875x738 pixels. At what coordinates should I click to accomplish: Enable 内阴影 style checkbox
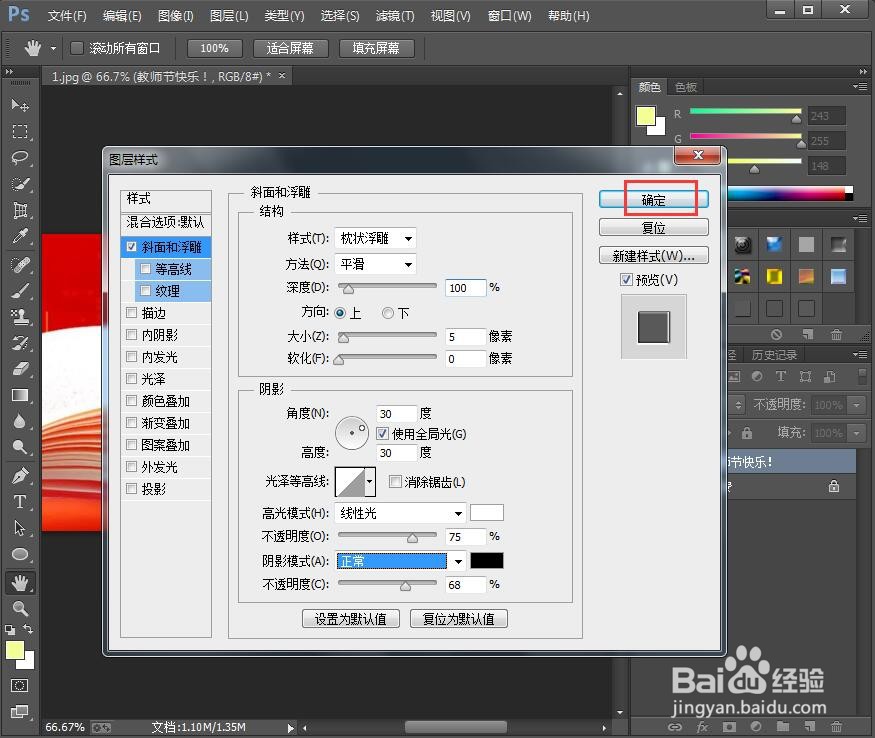click(132, 334)
